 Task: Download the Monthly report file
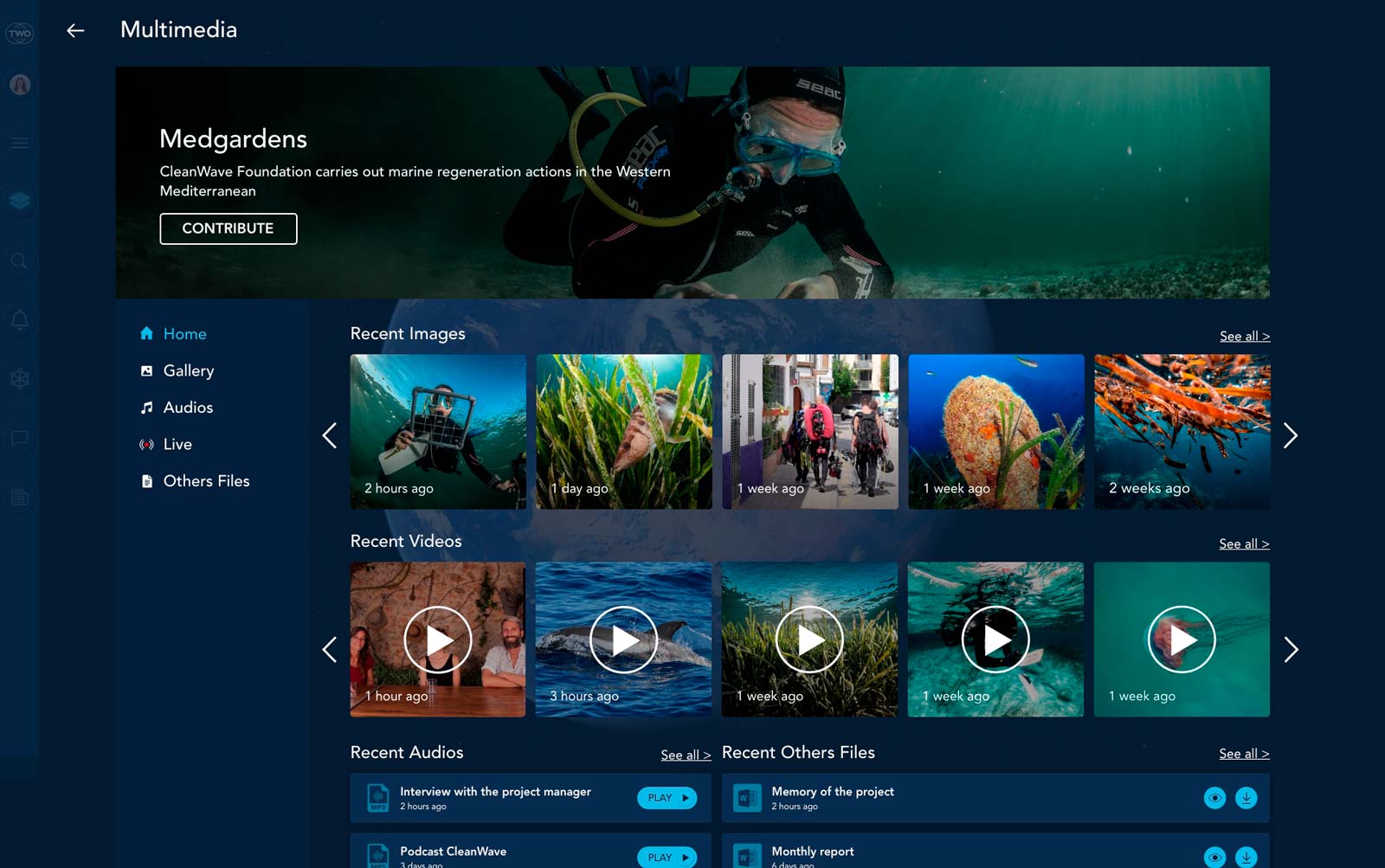1246,857
